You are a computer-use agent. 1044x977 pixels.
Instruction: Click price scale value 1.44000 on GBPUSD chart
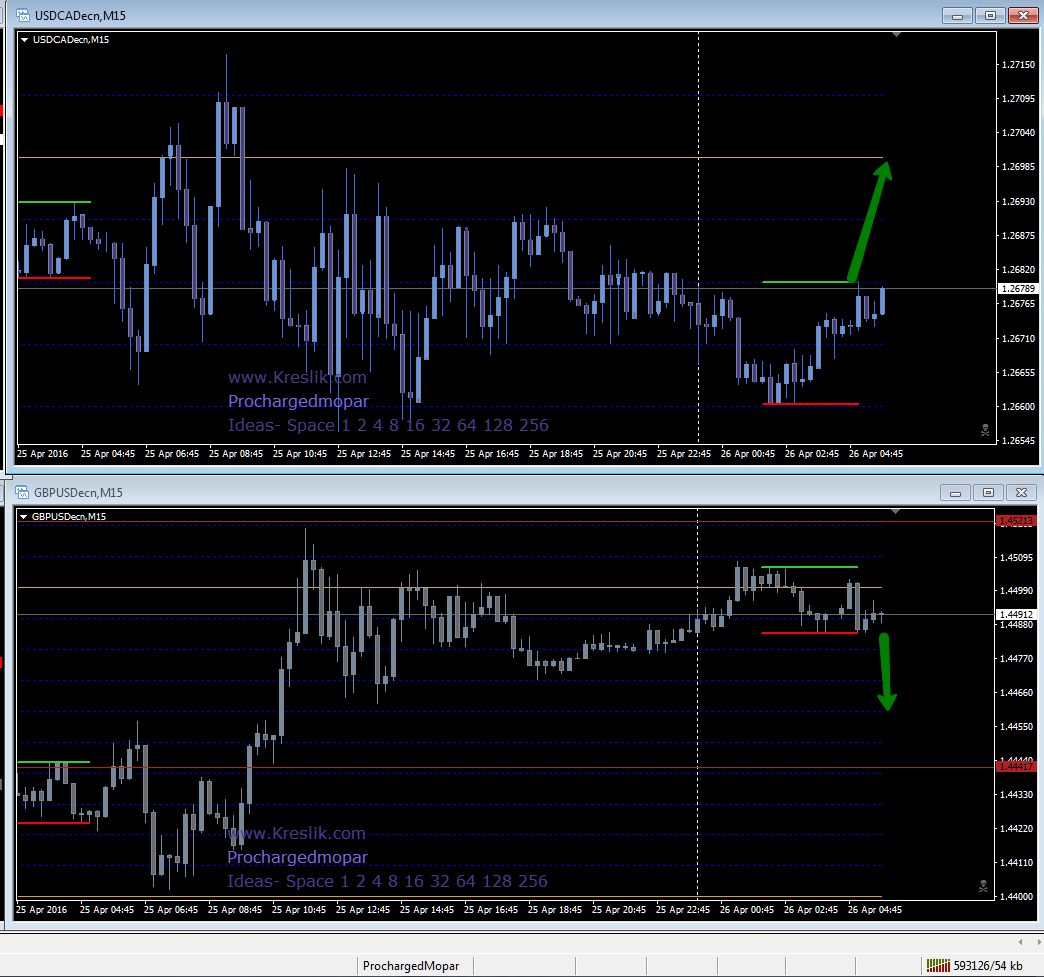coord(1016,896)
